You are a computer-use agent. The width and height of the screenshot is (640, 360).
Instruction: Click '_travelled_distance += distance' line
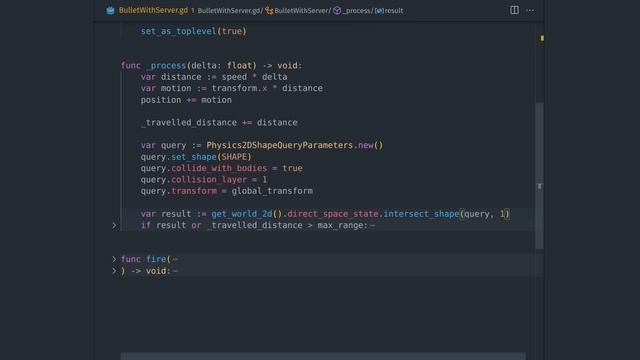click(219, 122)
